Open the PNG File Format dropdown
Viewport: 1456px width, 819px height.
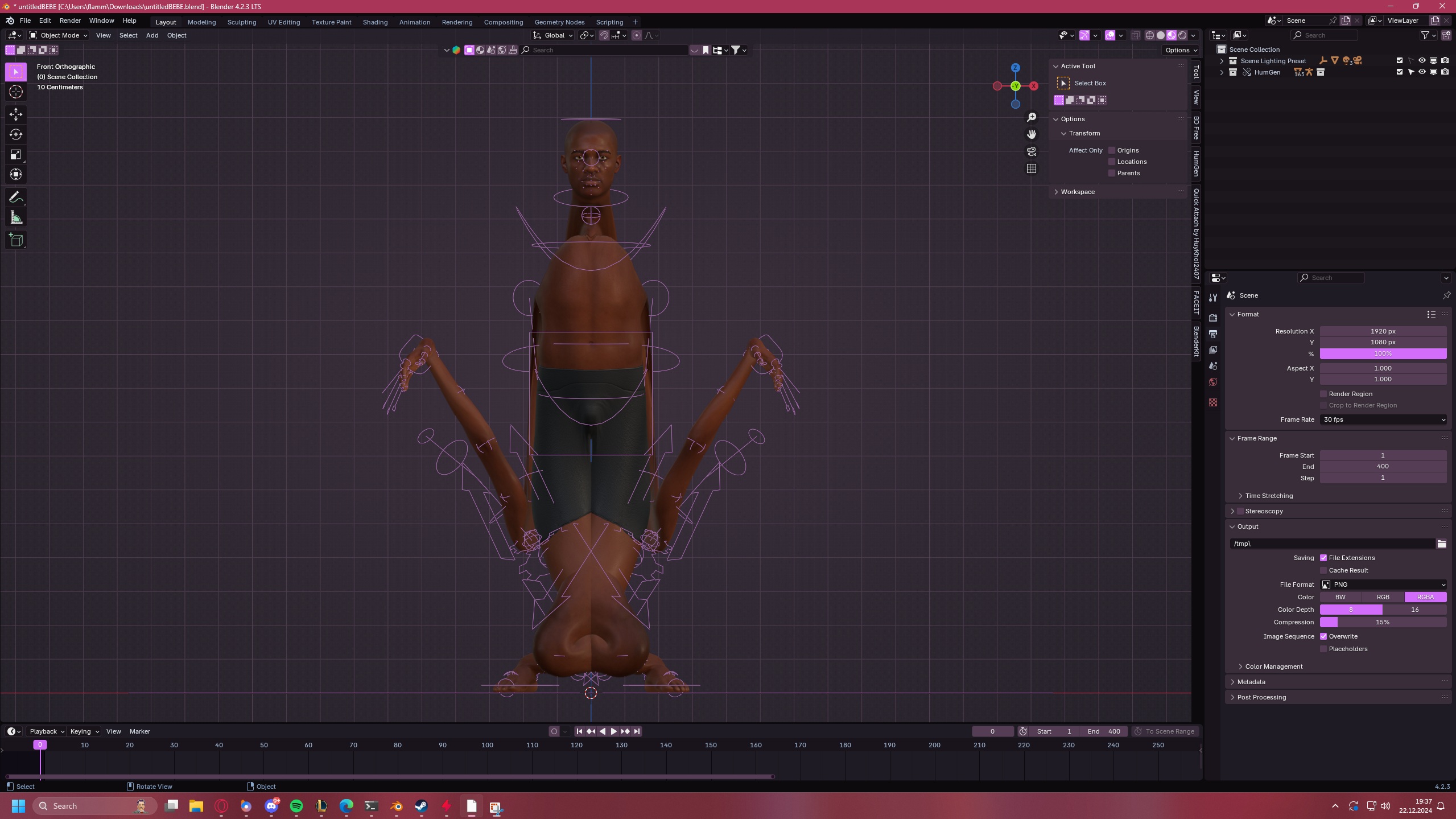1383,585
